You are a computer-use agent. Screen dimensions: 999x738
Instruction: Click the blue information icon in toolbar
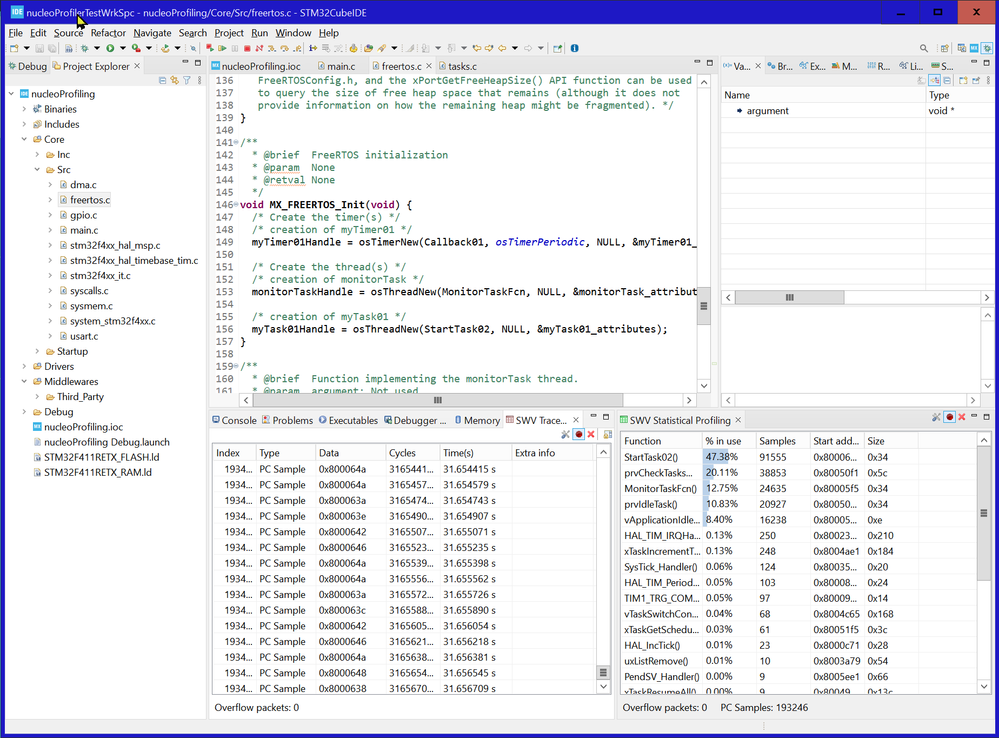(574, 48)
